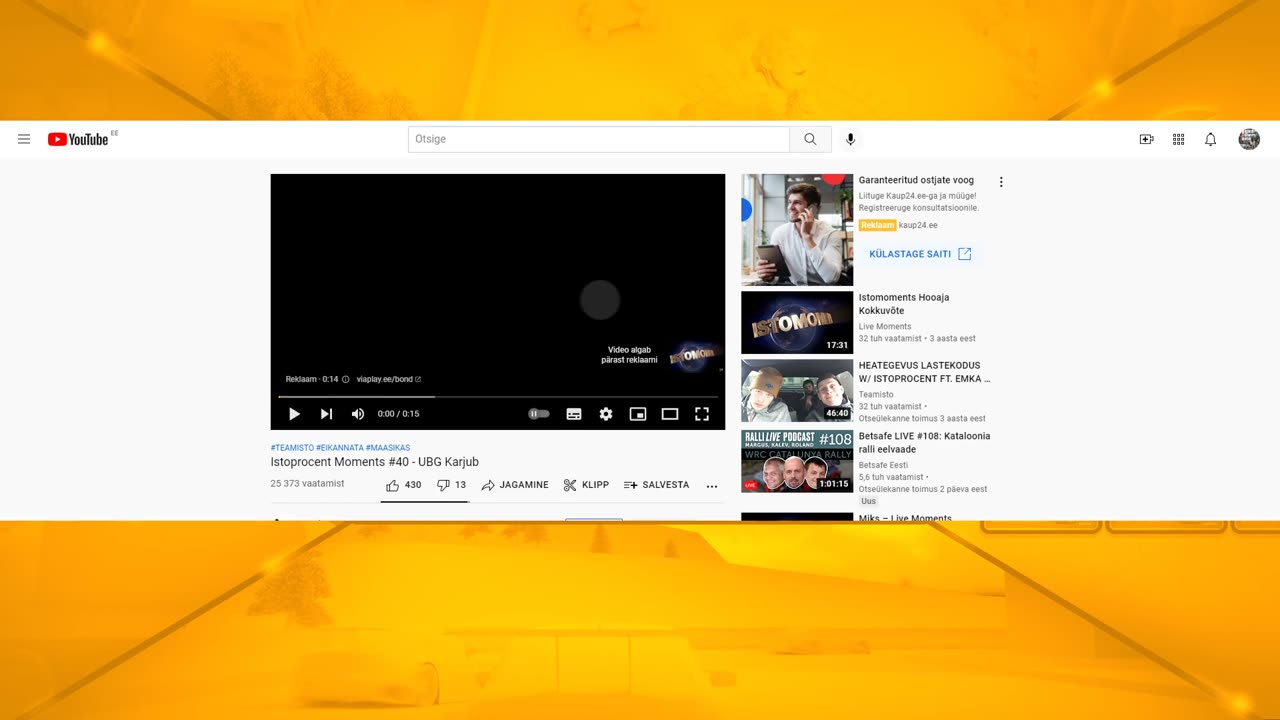Viewport: 1280px width, 720px height.
Task: Open the account avatar menu
Action: point(1249,139)
